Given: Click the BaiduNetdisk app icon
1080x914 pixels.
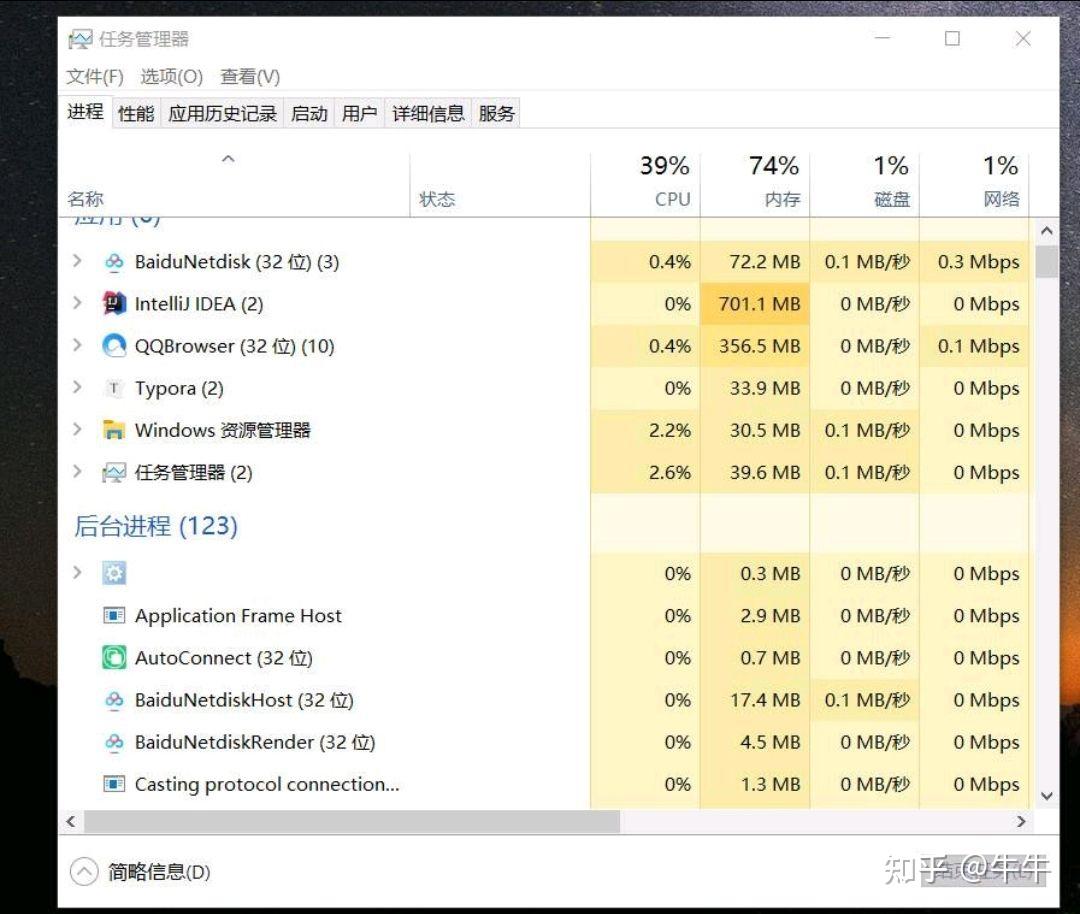Looking at the screenshot, I should [x=114, y=262].
